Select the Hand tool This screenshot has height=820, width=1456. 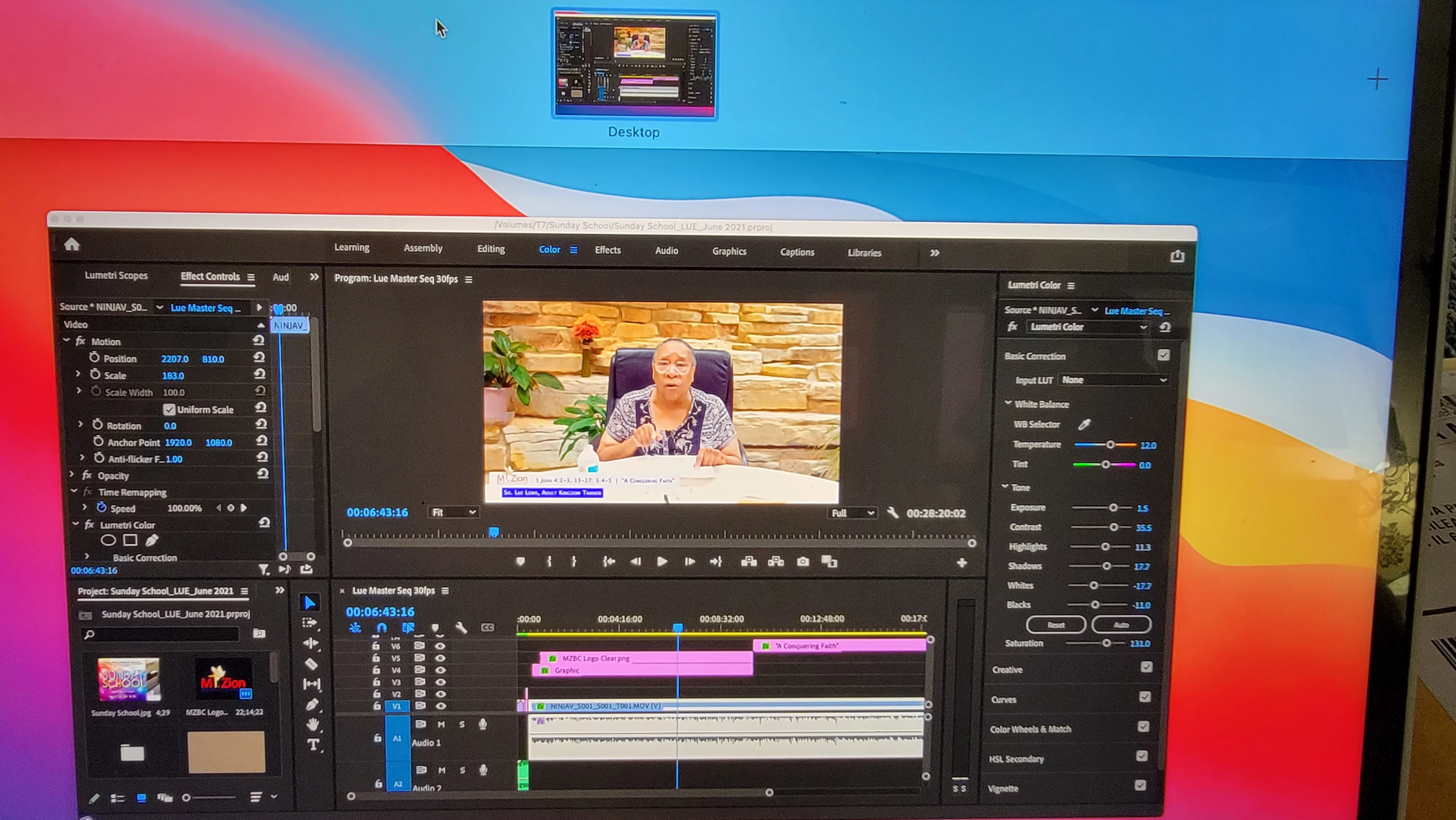point(313,725)
